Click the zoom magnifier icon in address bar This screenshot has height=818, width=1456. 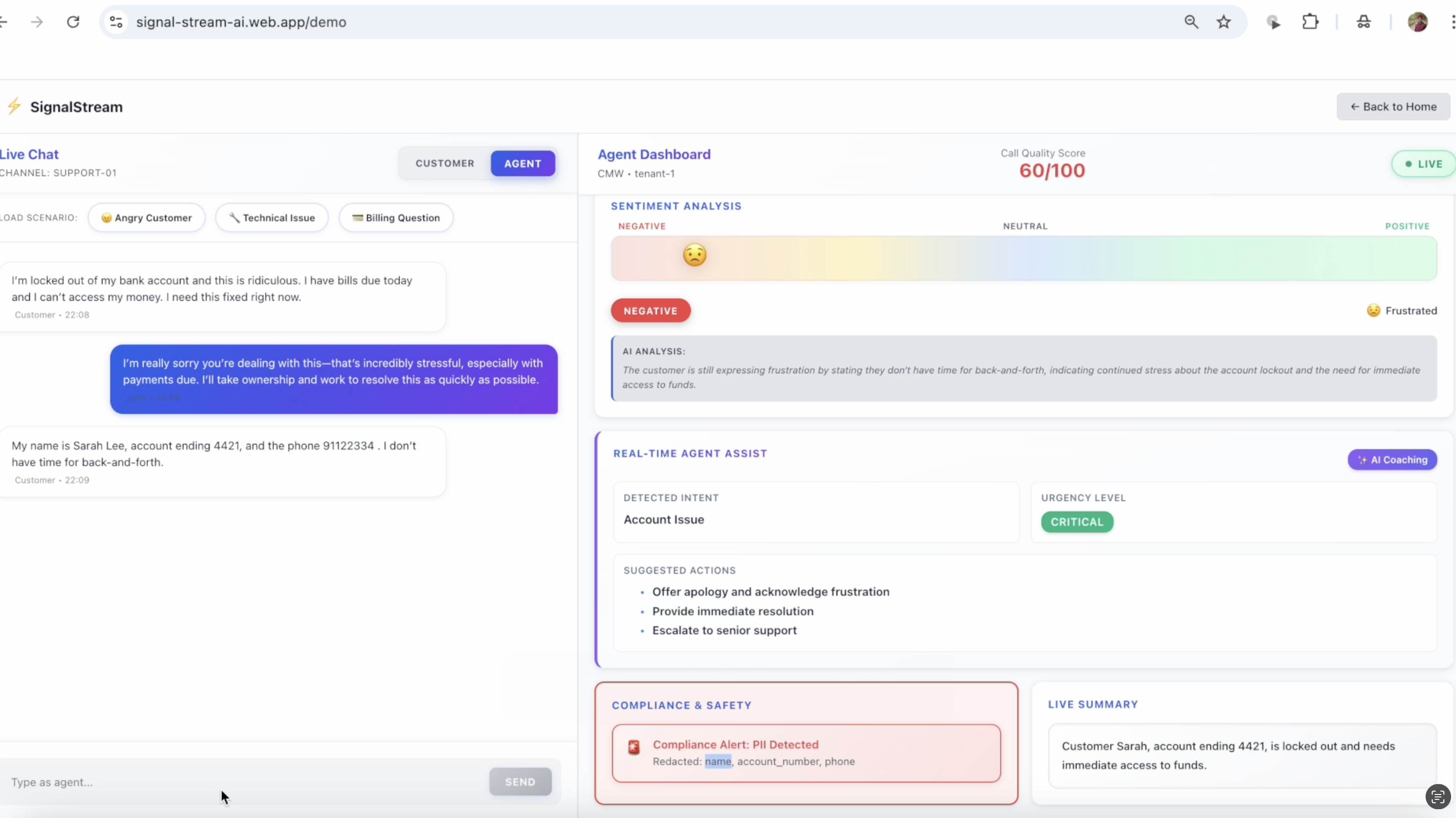tap(1191, 22)
